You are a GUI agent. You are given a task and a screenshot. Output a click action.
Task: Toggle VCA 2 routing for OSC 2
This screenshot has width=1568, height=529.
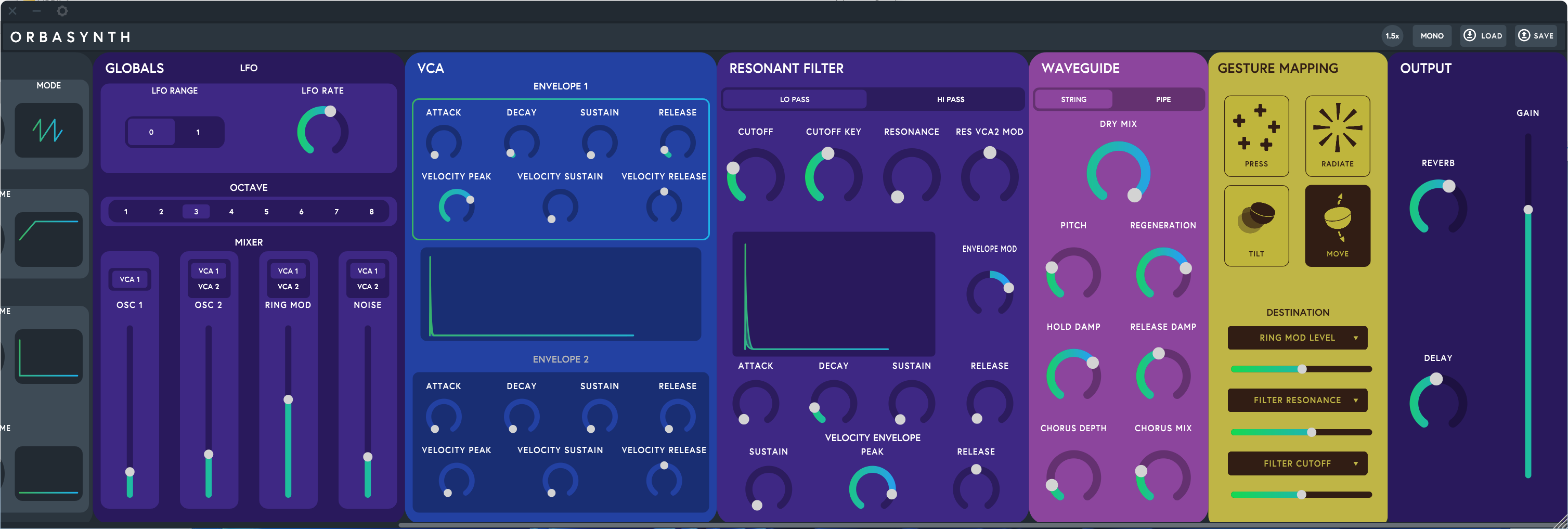click(209, 287)
